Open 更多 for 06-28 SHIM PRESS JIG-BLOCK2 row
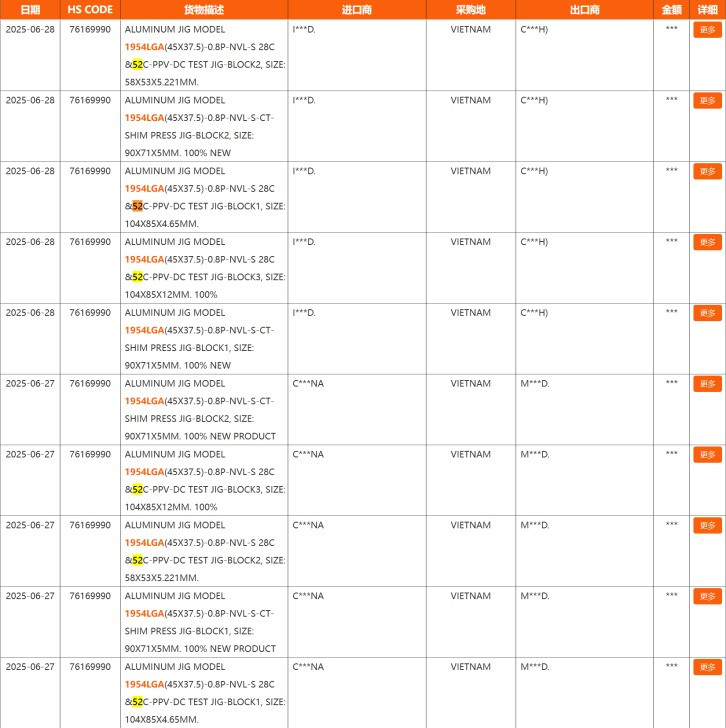726x728 pixels. pos(707,101)
